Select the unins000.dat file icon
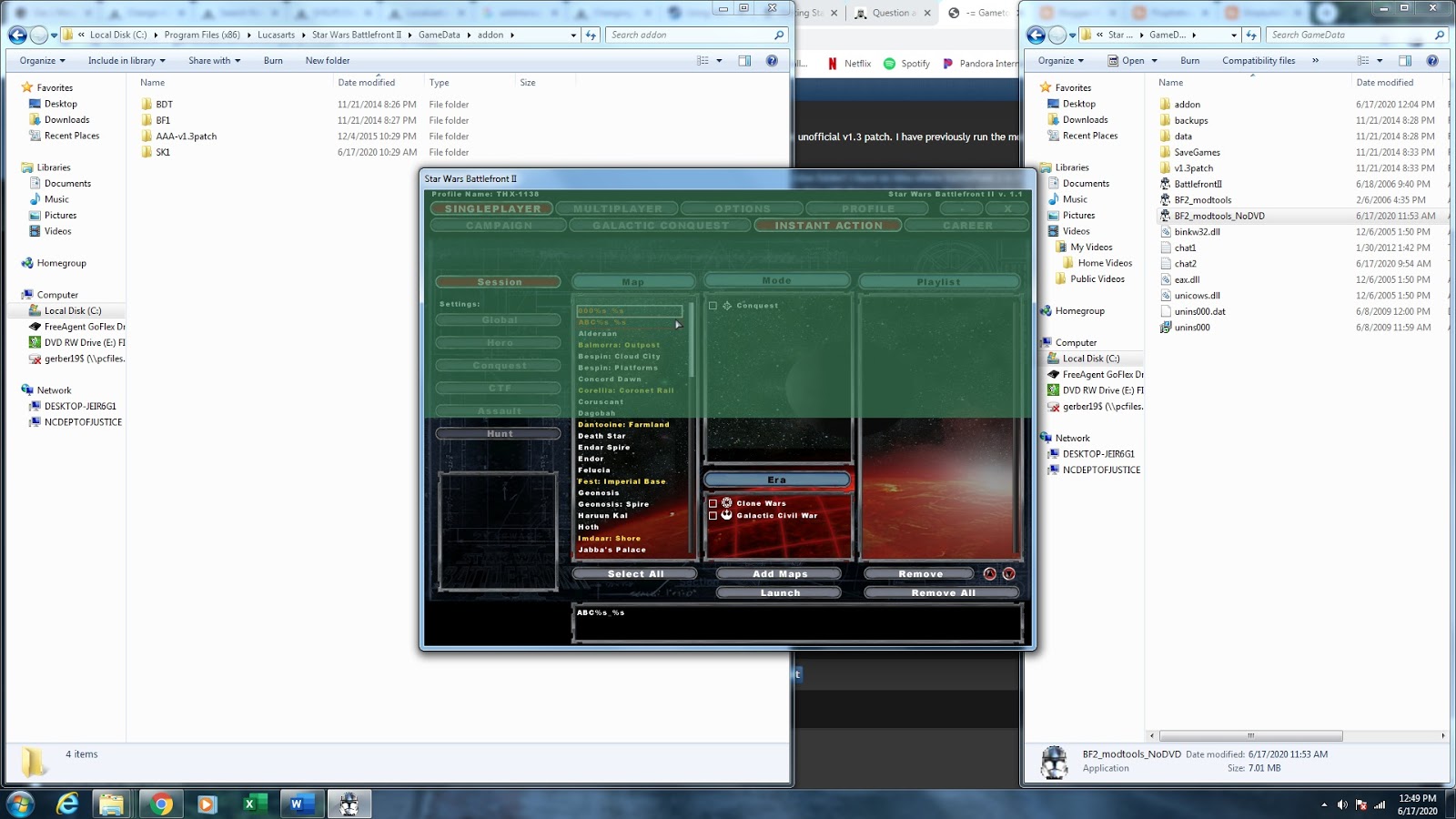1456x819 pixels. (1165, 311)
